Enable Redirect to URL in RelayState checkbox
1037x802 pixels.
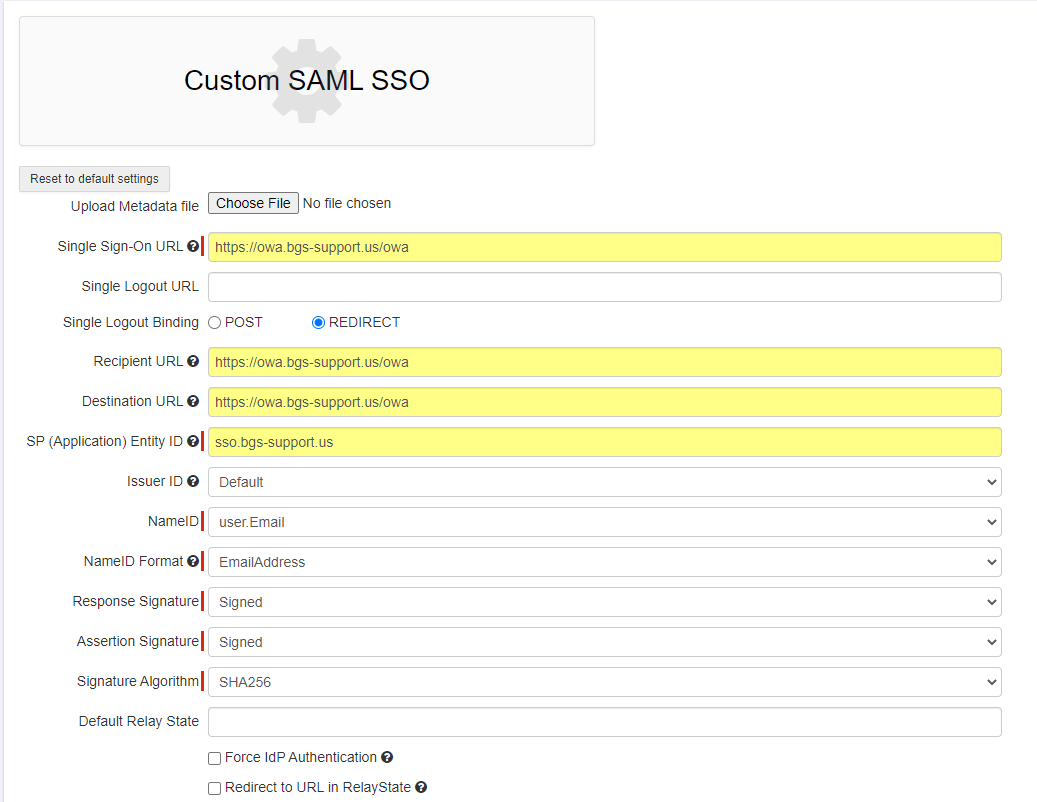coord(214,788)
